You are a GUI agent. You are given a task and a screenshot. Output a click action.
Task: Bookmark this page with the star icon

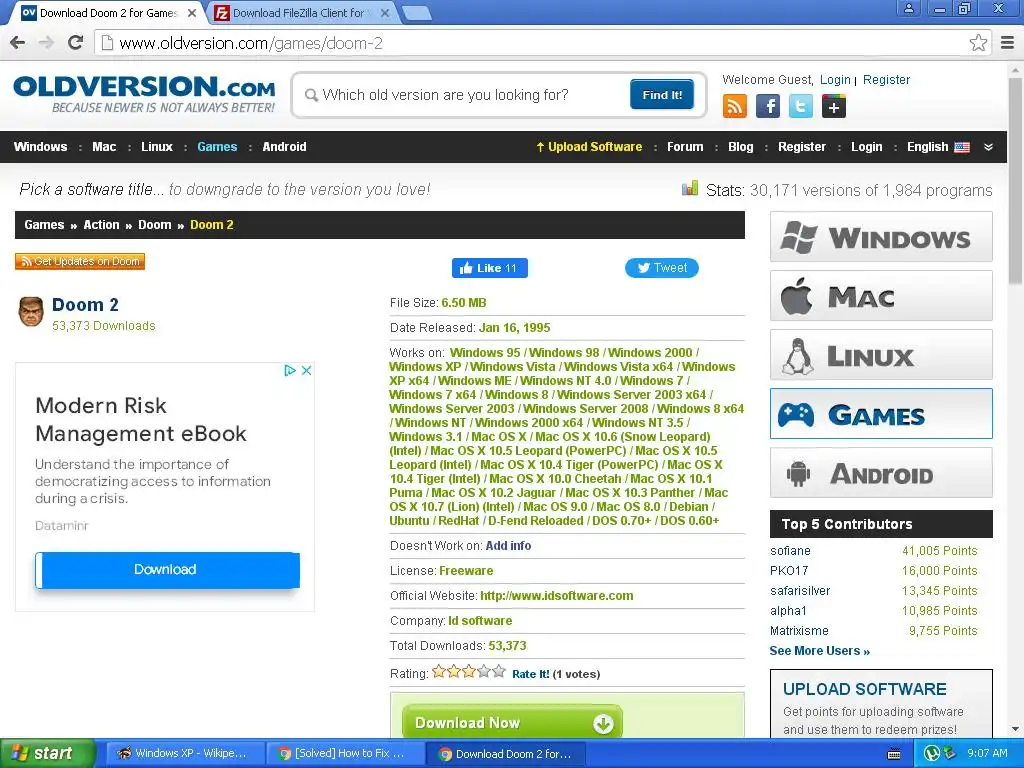click(978, 43)
